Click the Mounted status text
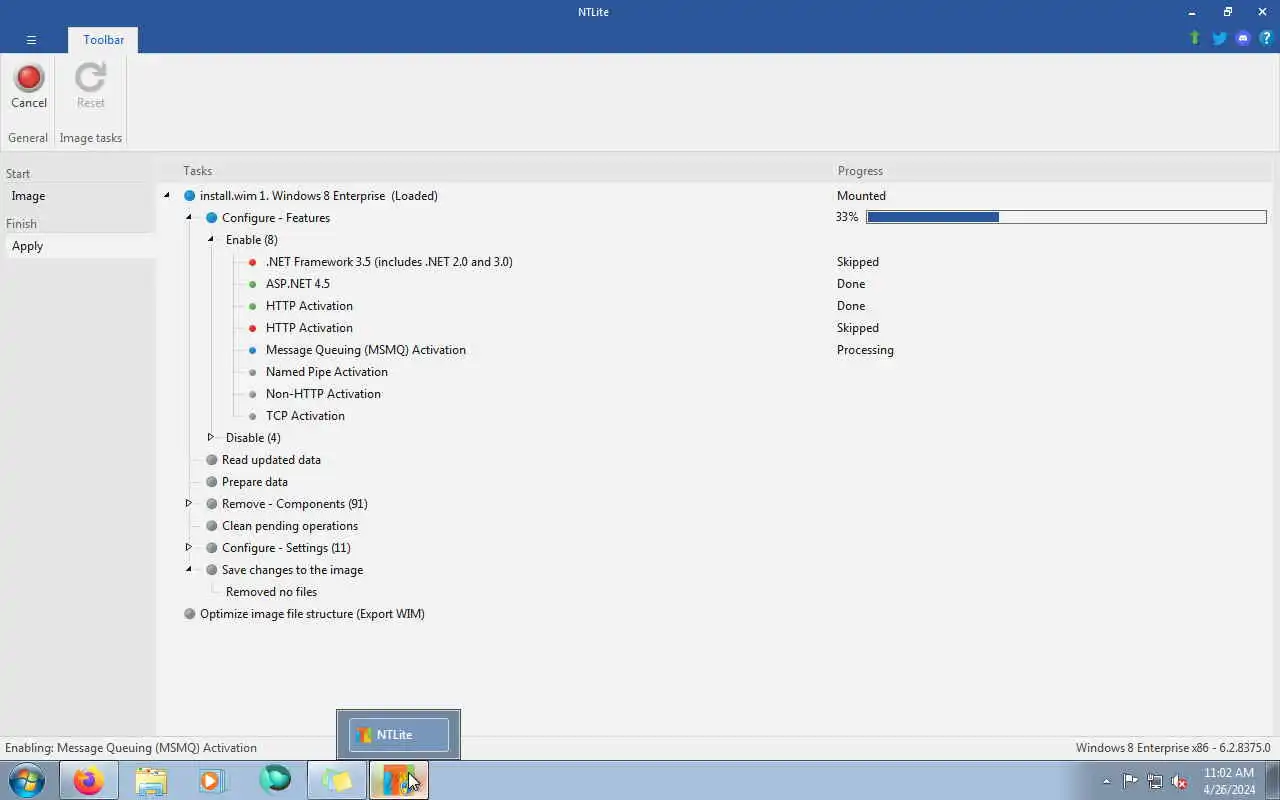This screenshot has width=1280, height=800. point(861,196)
